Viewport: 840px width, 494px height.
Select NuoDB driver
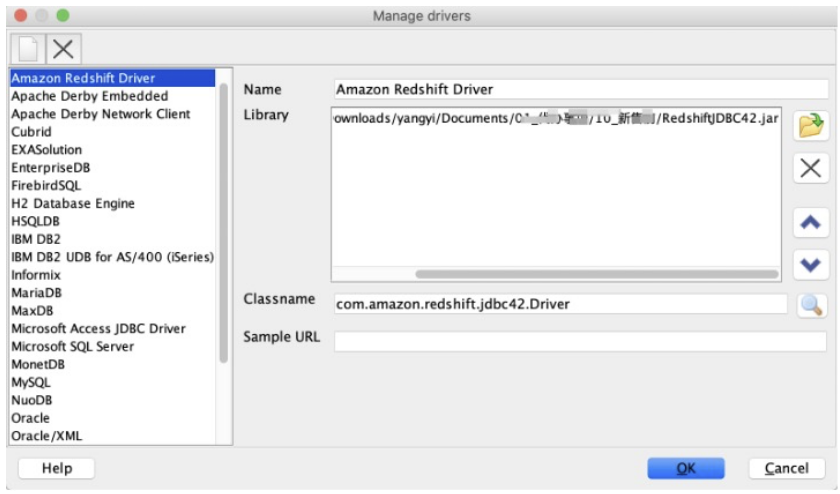pos(112,400)
